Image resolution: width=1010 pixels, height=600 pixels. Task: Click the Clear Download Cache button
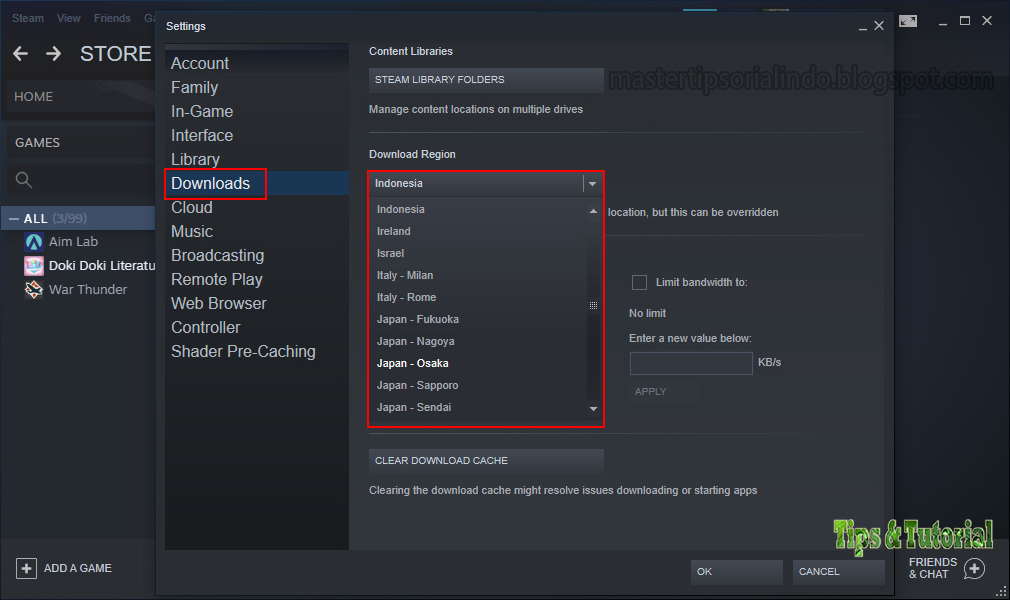[x=486, y=461]
